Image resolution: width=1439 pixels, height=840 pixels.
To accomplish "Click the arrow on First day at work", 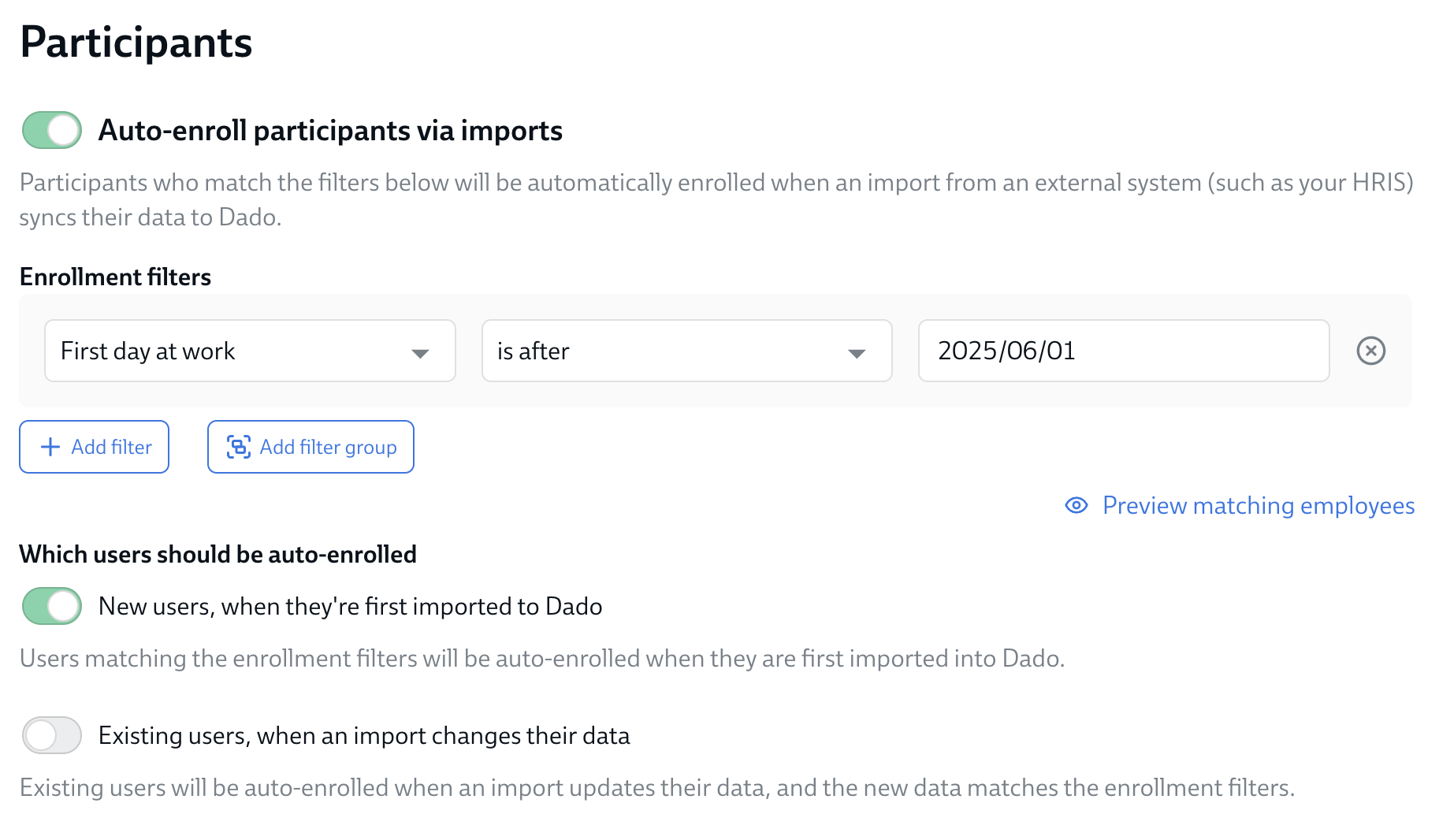I will pyautogui.click(x=420, y=353).
